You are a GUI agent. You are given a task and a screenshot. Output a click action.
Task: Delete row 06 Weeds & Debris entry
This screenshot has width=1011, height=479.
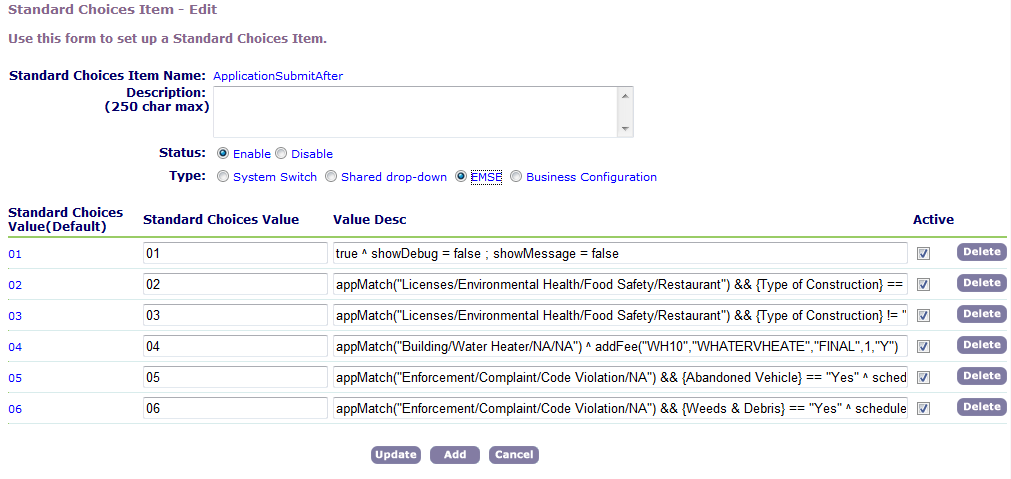(x=981, y=407)
